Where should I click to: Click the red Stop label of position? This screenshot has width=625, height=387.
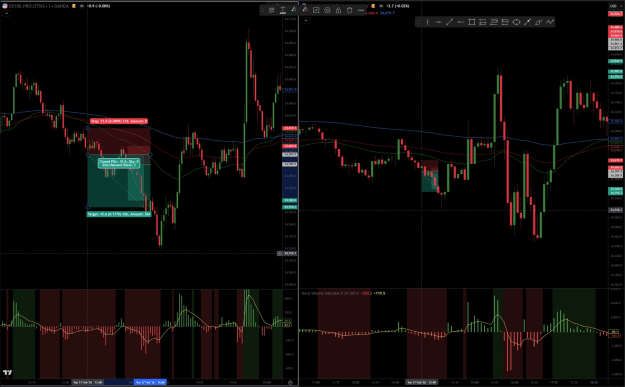[119, 121]
